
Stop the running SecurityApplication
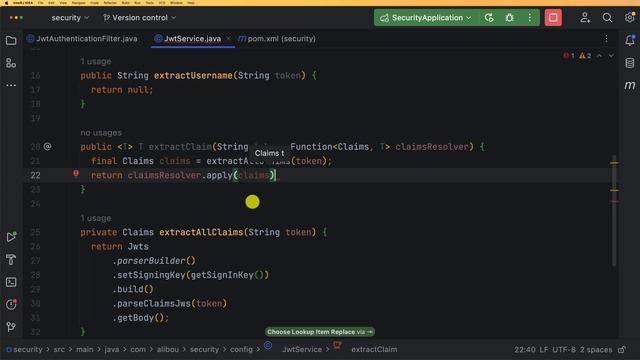(x=553, y=18)
